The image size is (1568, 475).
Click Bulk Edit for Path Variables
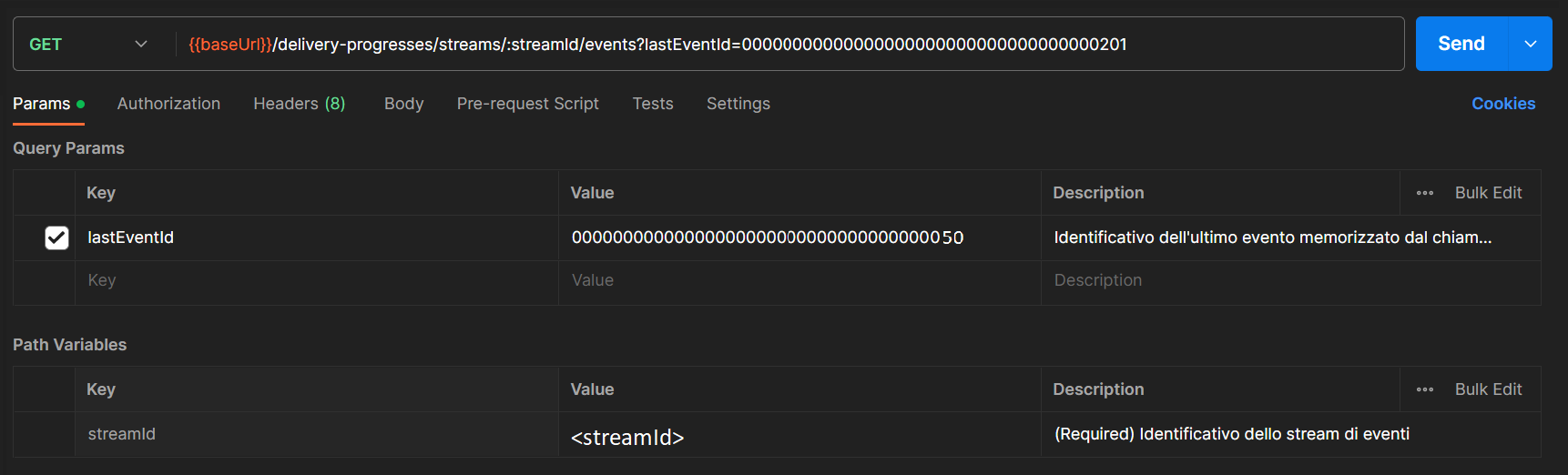coord(1488,389)
